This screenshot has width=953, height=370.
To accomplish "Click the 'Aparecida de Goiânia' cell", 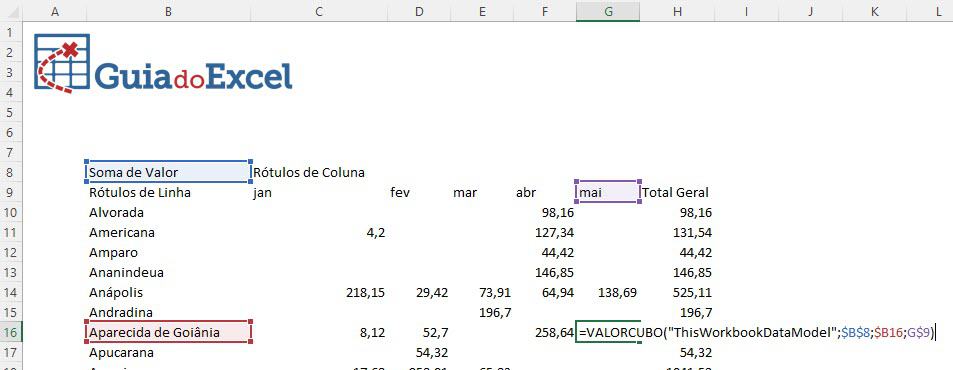I will tap(168, 332).
